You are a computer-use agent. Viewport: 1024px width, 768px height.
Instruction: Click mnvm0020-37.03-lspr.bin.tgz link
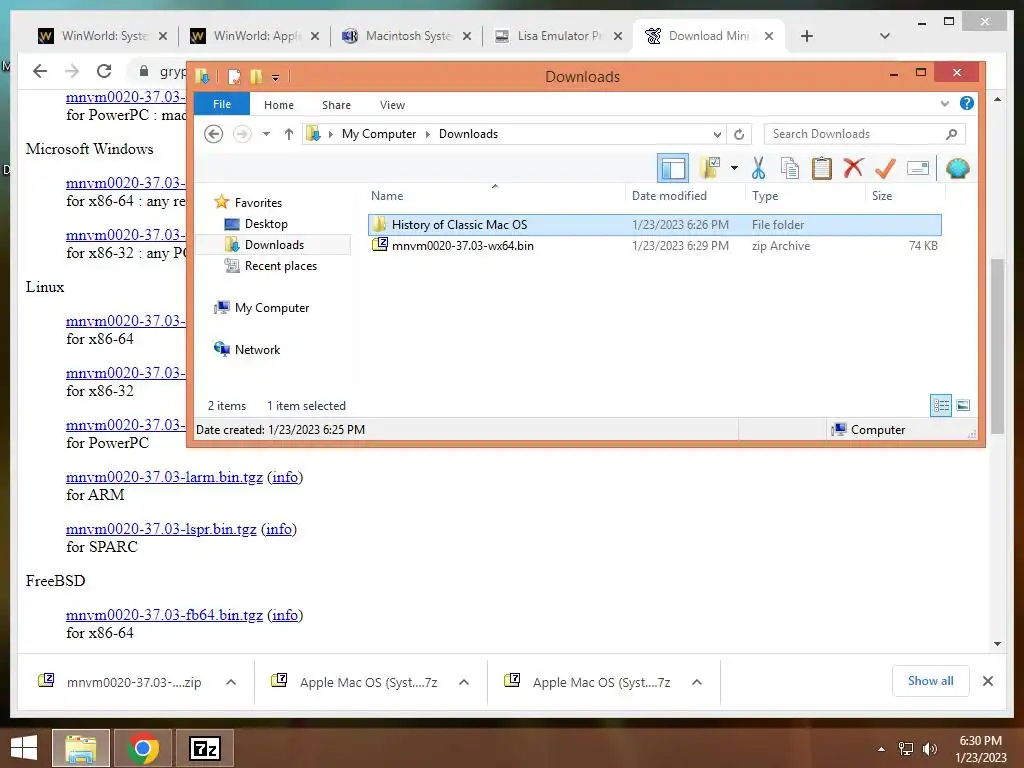click(x=161, y=529)
